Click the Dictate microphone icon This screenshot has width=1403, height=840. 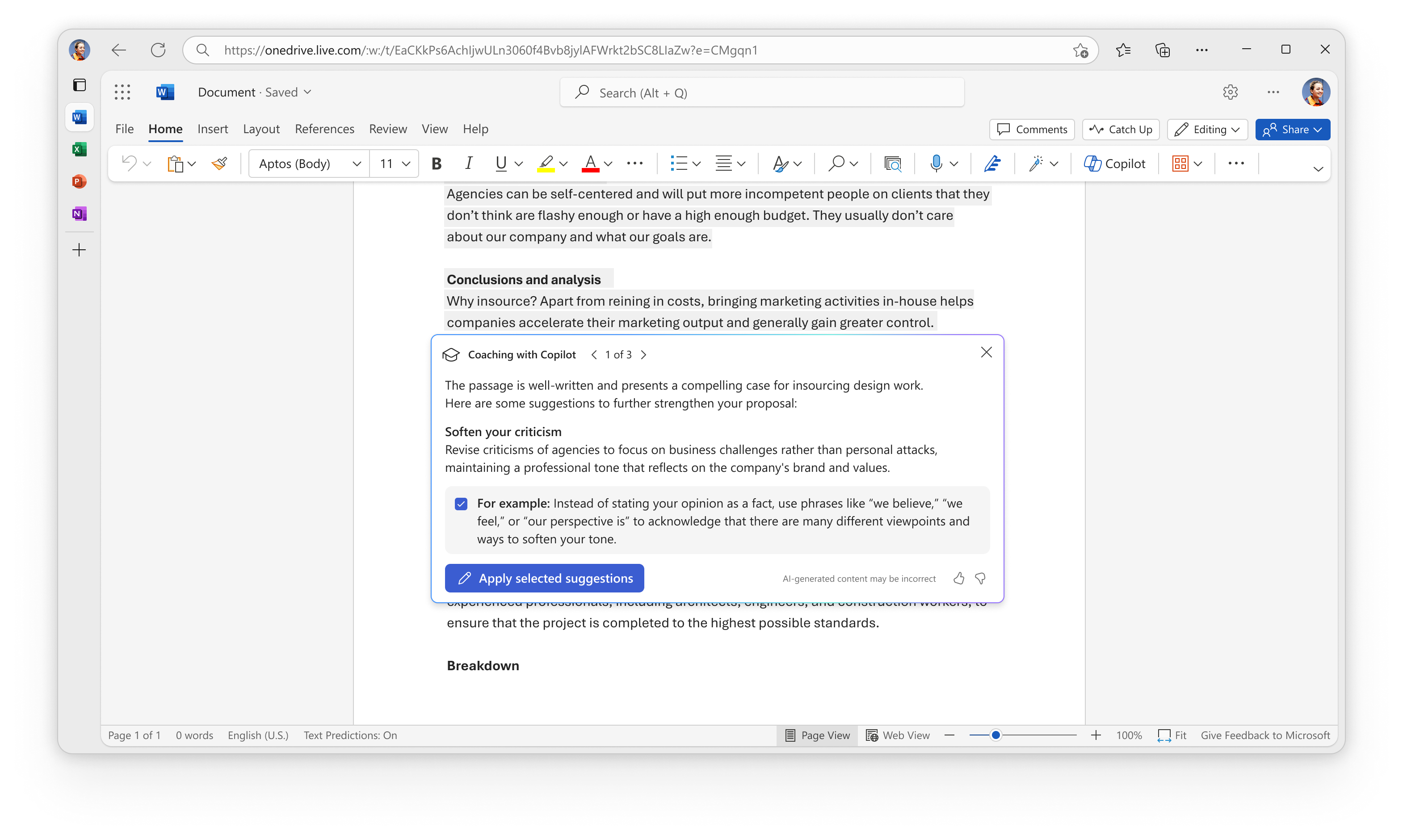936,164
